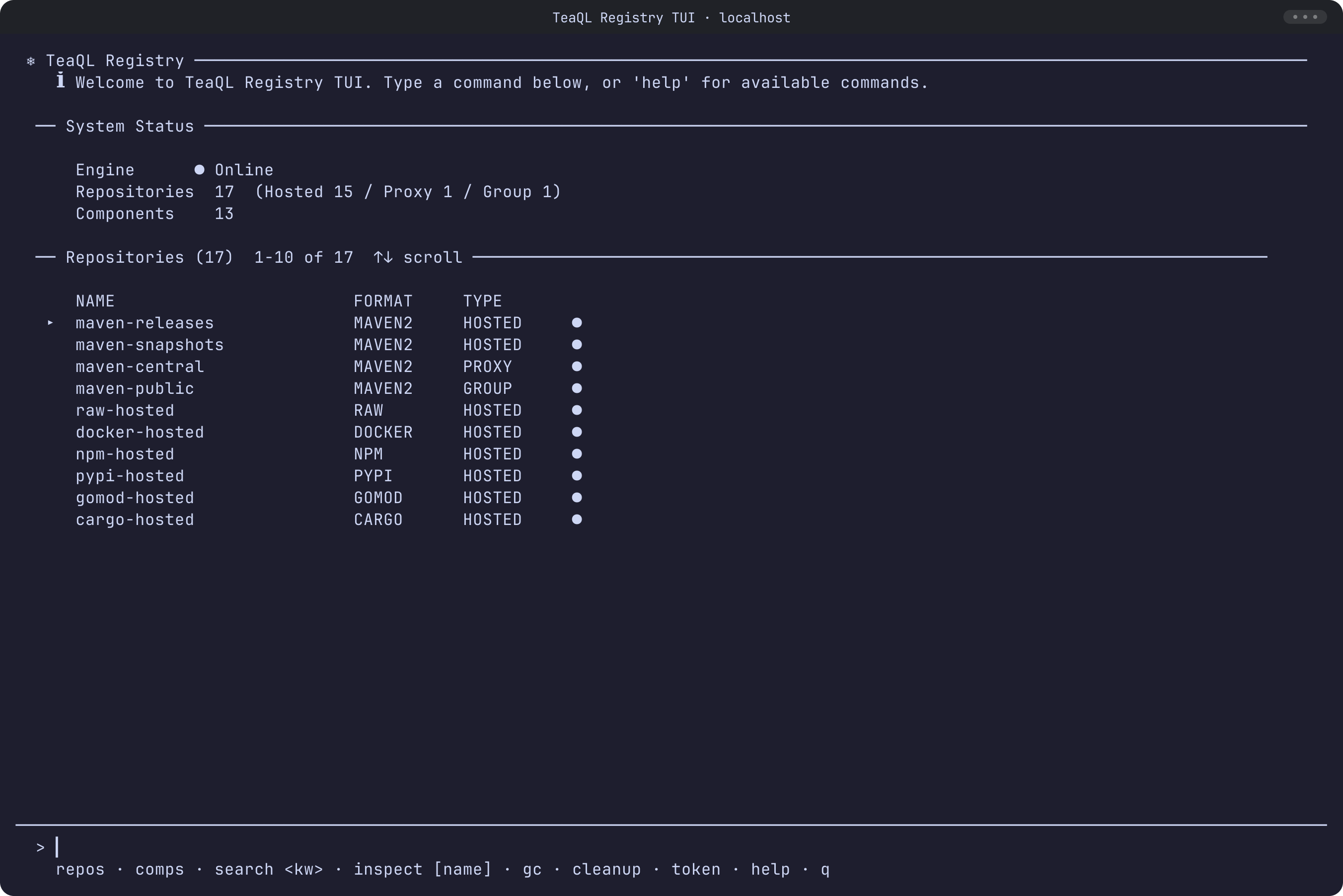Select the raw-hosted repository name
The height and width of the screenshot is (896, 1343).
point(125,411)
